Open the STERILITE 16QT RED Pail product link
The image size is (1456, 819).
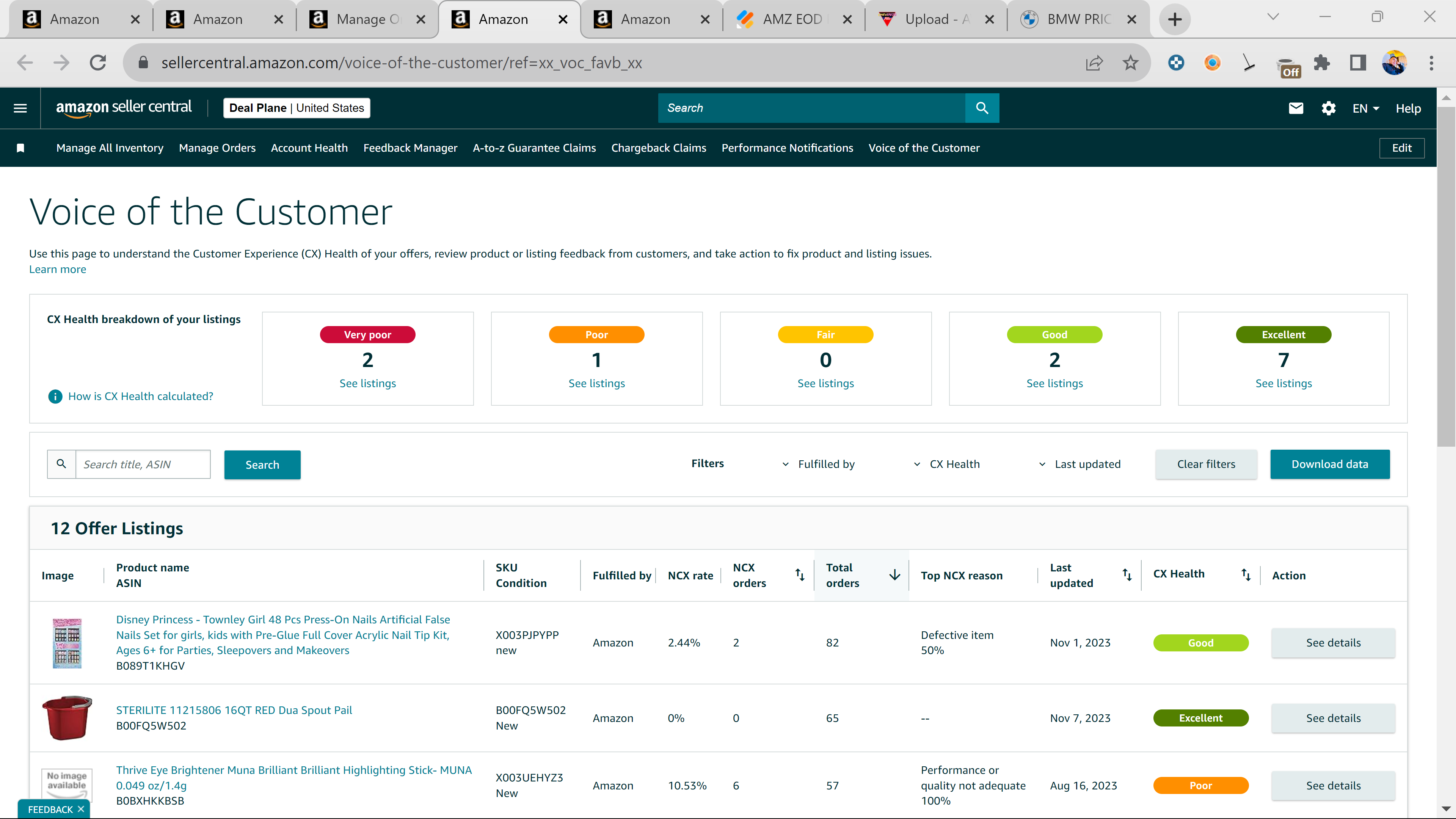(234, 710)
